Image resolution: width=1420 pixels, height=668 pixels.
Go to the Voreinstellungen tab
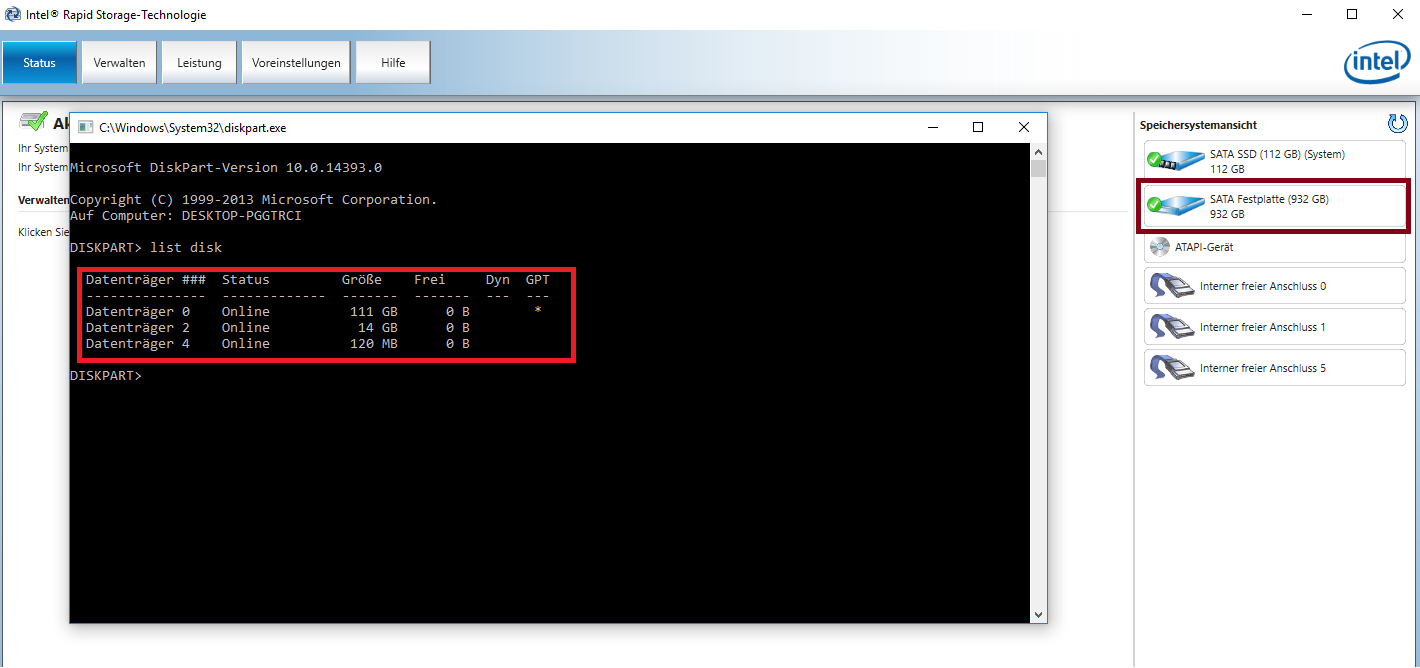pyautogui.click(x=296, y=62)
